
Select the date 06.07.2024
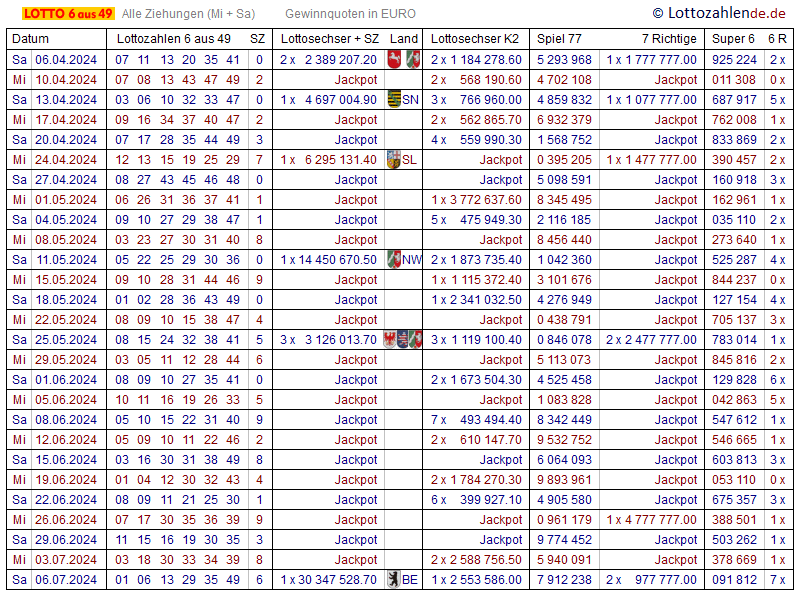(x=66, y=579)
